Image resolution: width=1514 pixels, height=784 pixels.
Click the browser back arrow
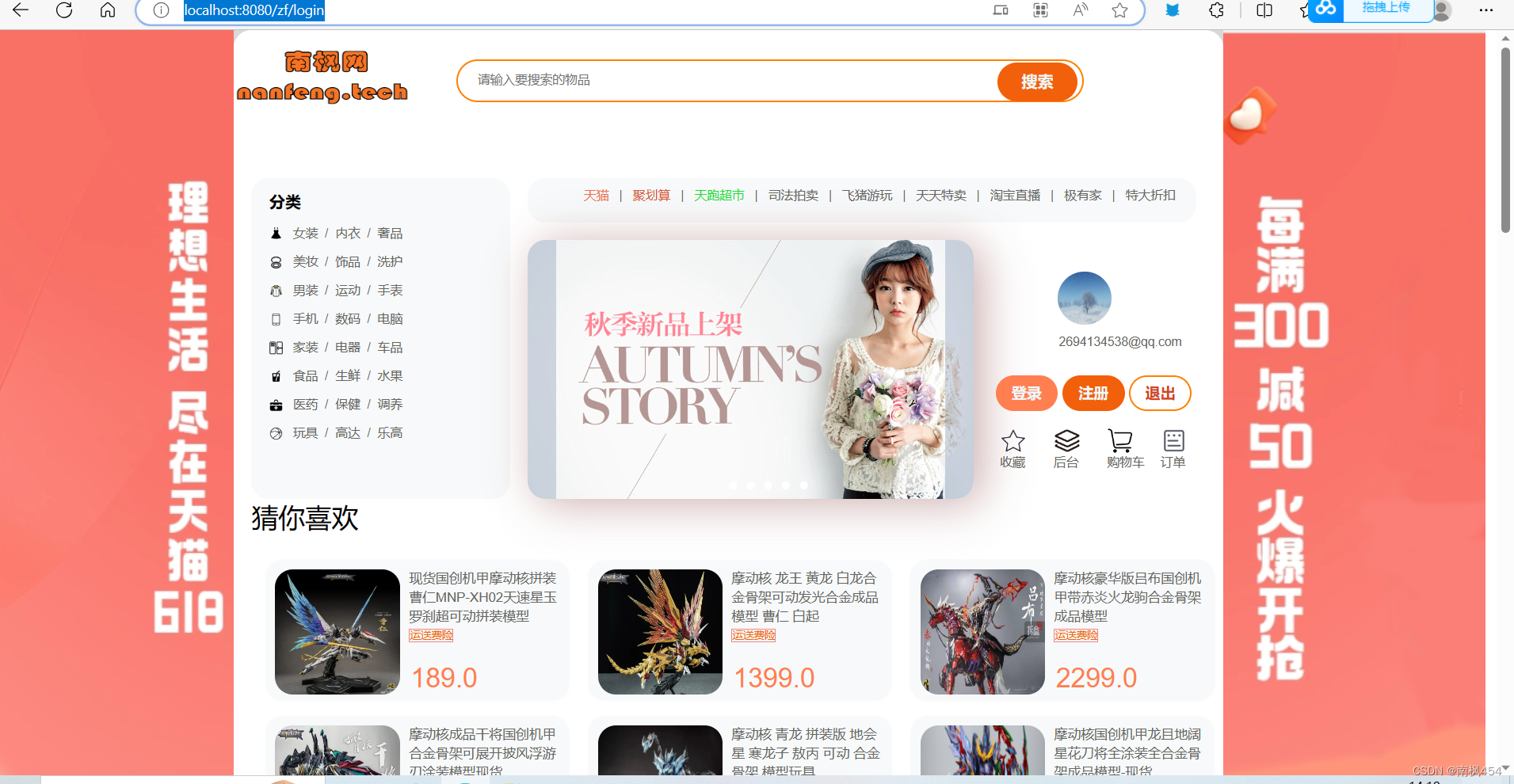tap(21, 10)
